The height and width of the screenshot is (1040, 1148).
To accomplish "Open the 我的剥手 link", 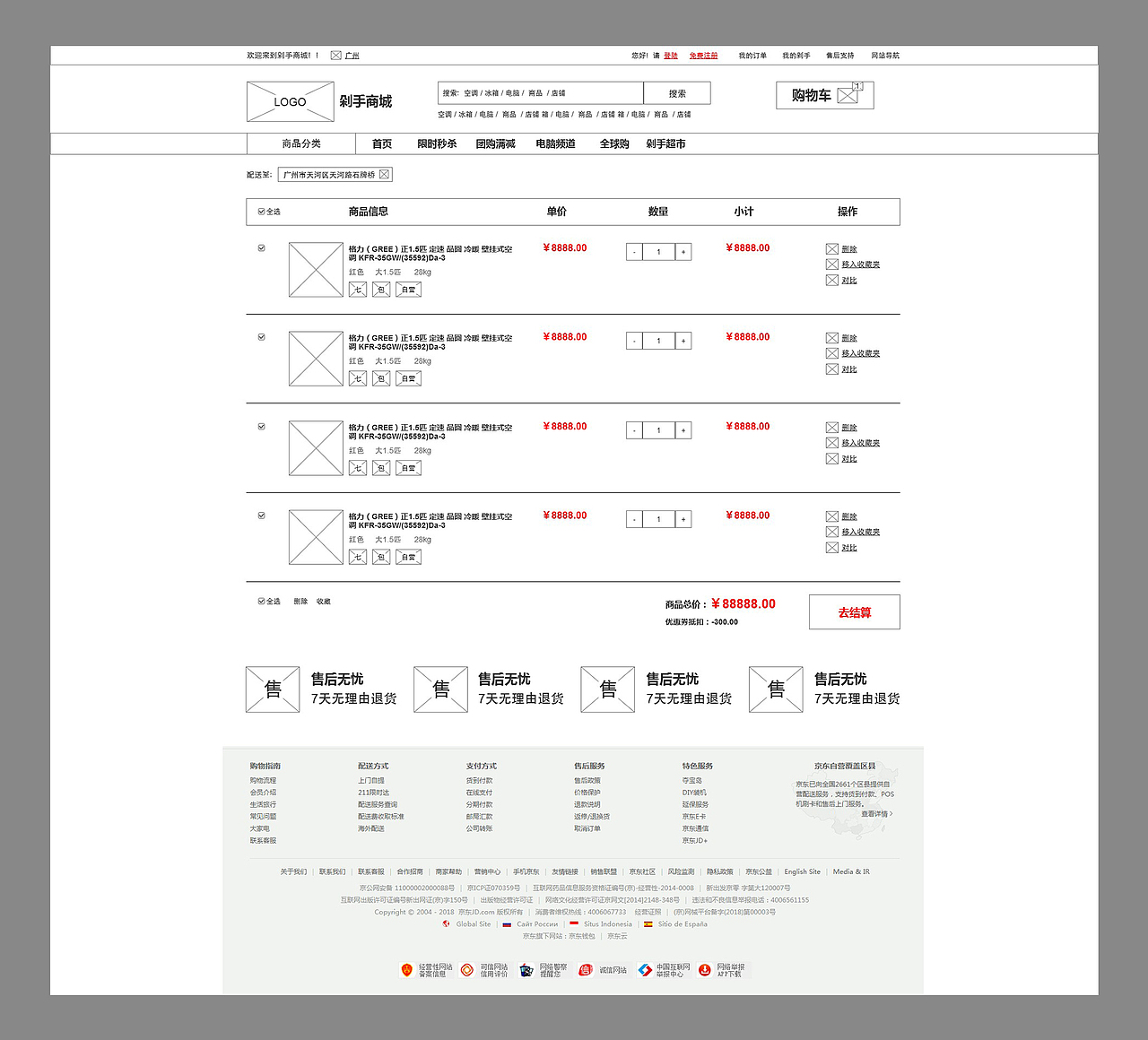I will [x=796, y=56].
